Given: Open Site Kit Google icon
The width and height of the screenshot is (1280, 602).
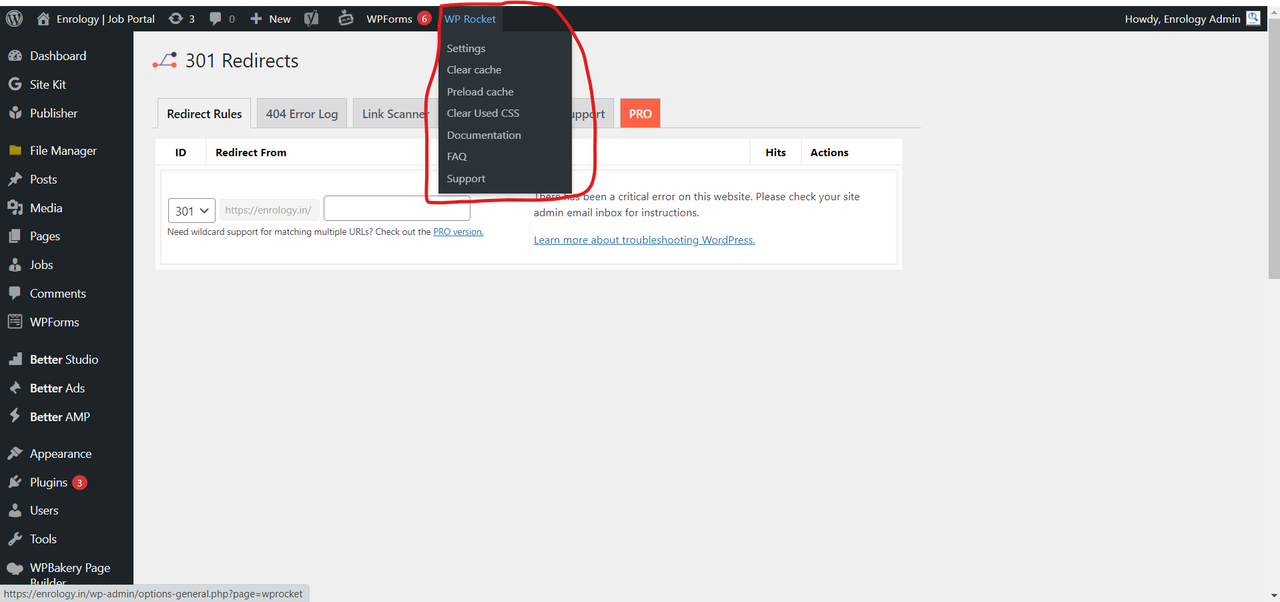Looking at the screenshot, I should click(15, 85).
